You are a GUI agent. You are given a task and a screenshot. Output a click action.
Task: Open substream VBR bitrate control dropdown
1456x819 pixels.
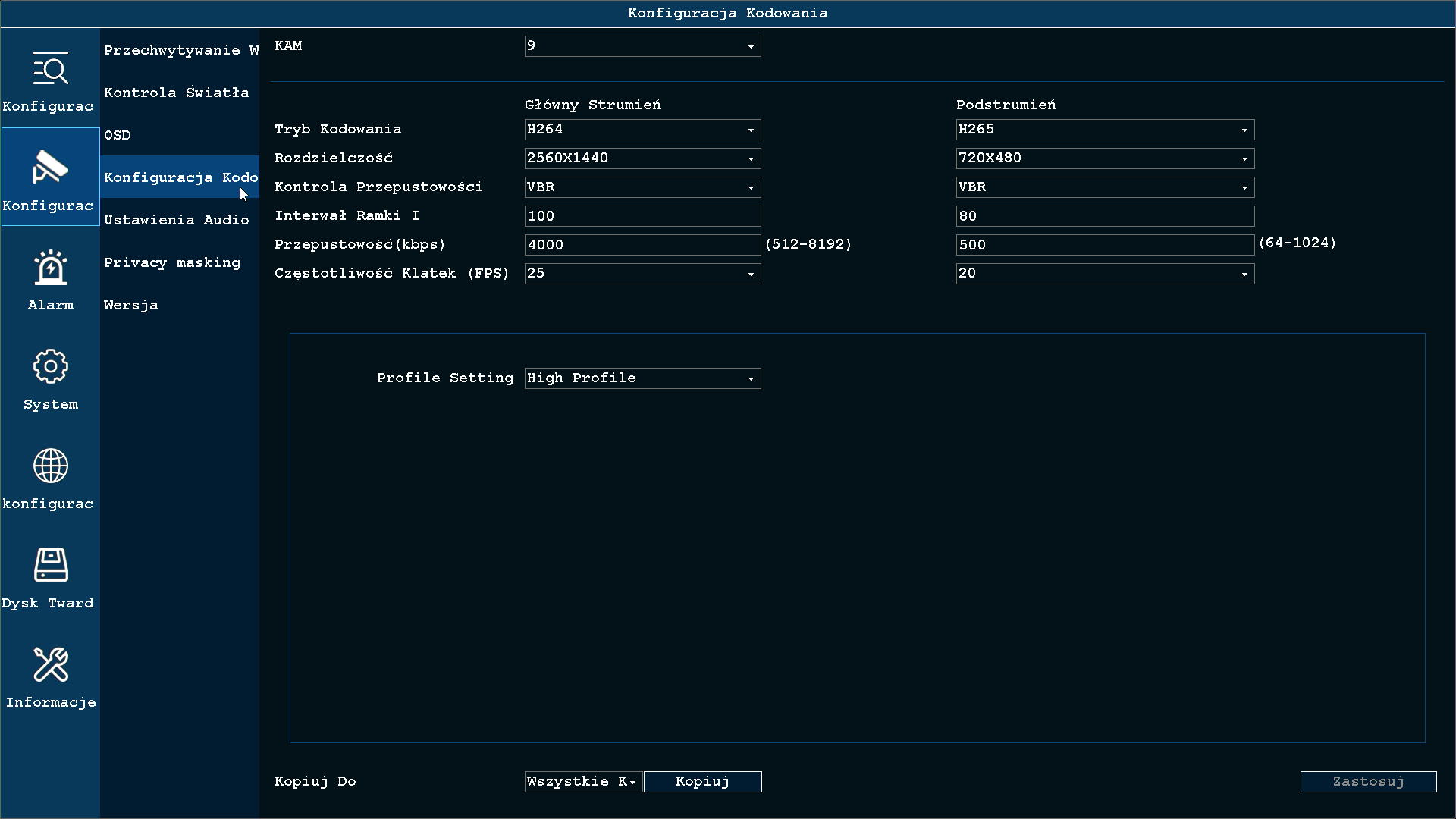(x=1105, y=187)
